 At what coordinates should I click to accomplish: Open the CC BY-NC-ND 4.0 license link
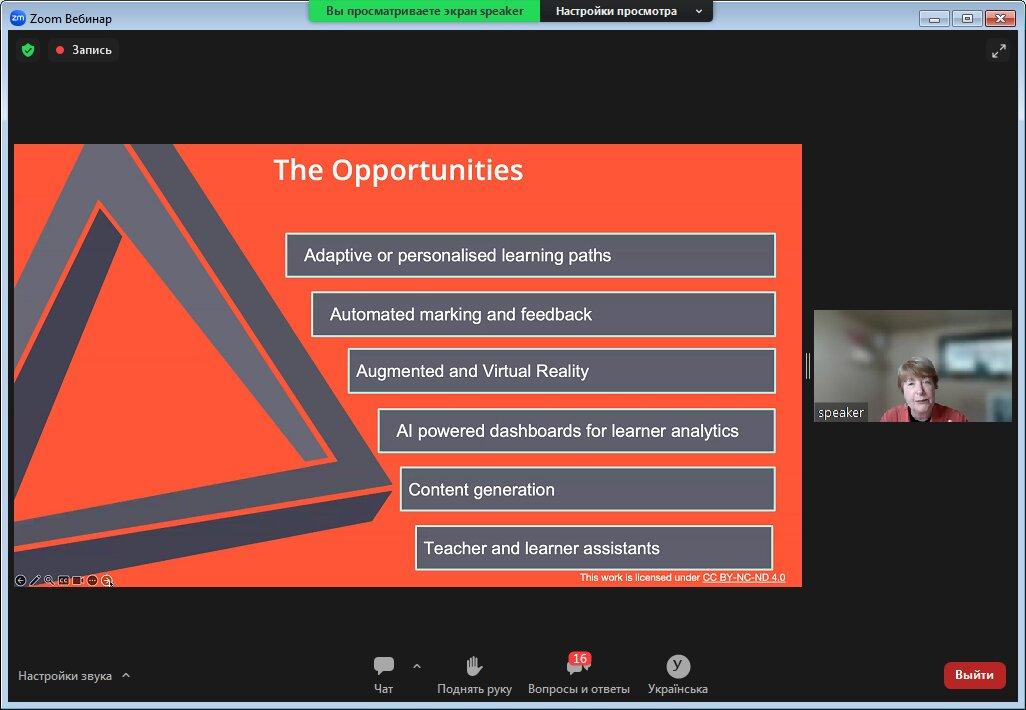(743, 577)
